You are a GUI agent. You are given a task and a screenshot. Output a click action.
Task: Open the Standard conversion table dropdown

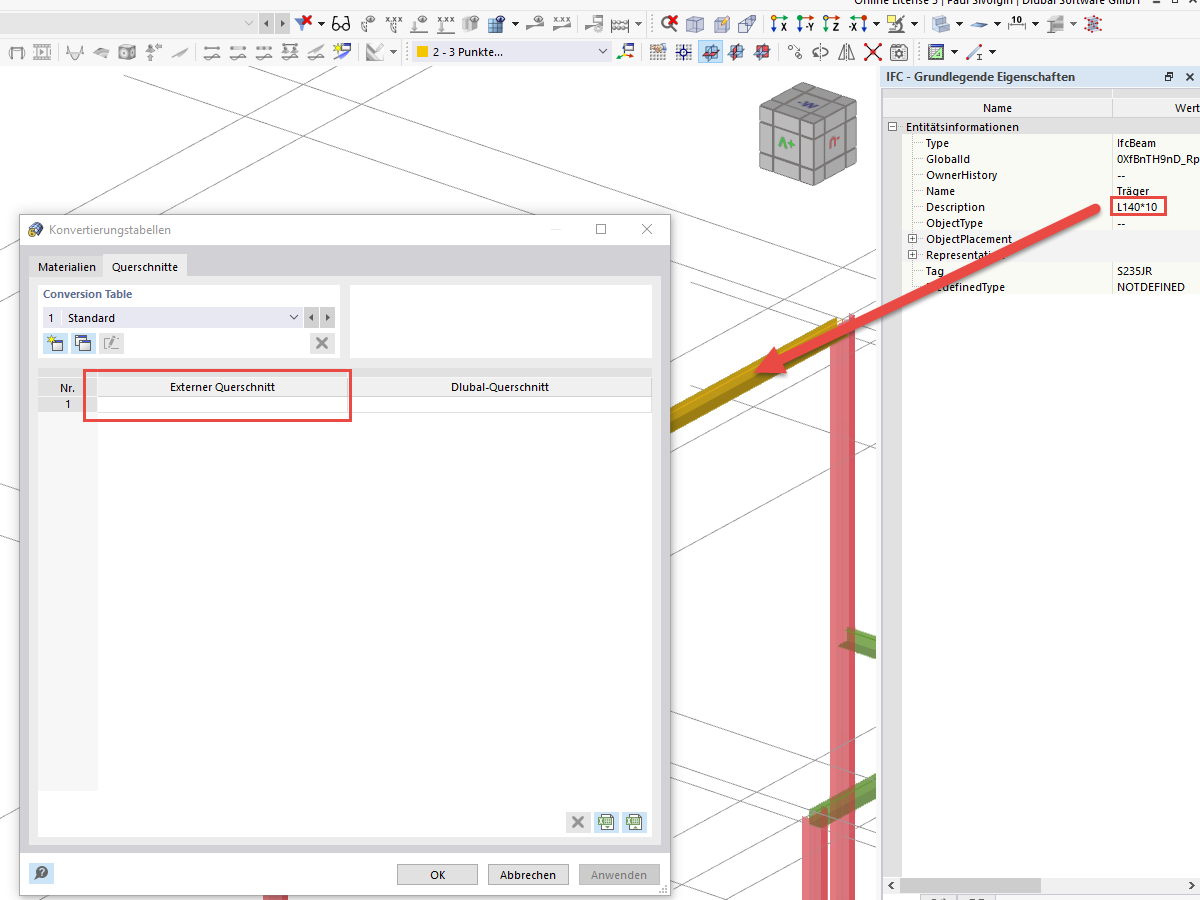[x=294, y=317]
